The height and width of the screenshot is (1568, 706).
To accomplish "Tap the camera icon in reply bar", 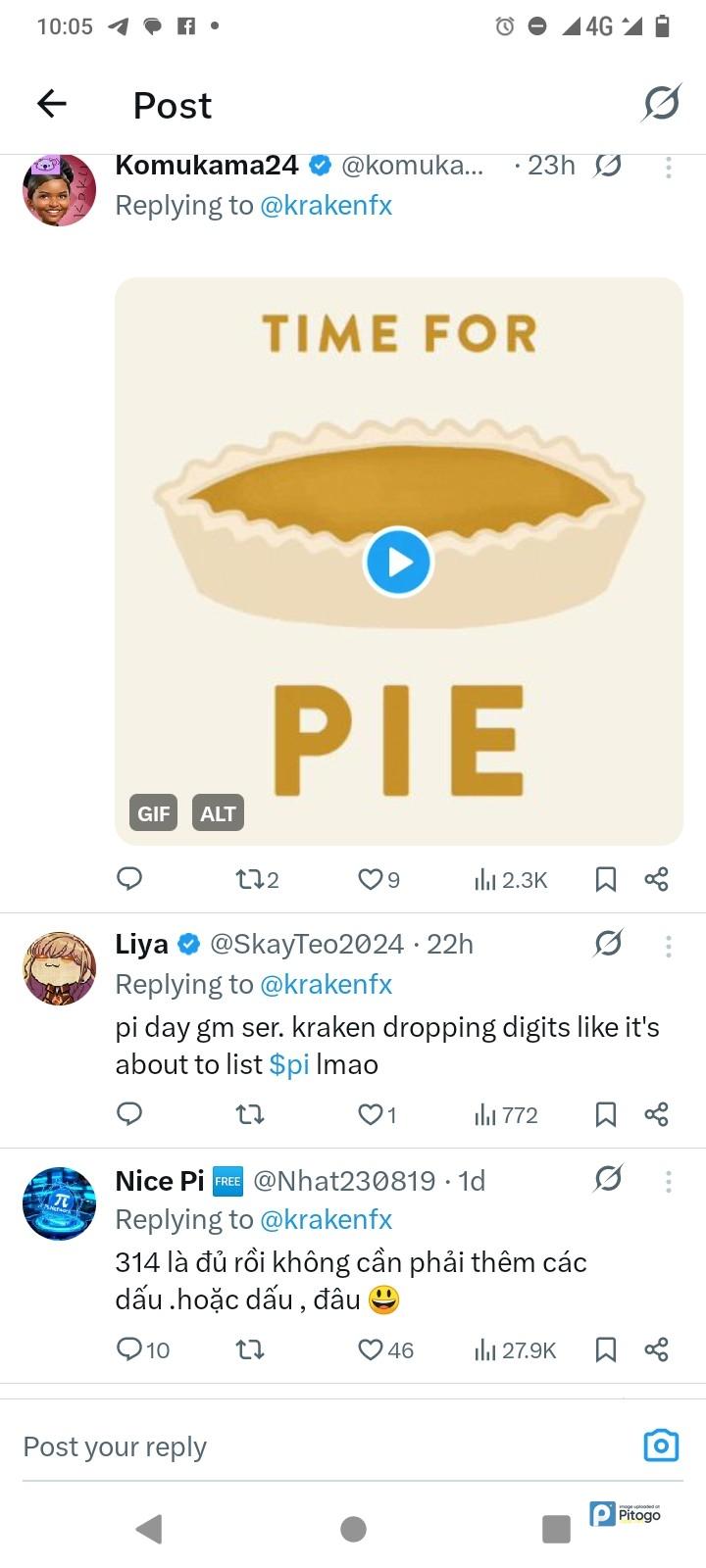I will tap(661, 1445).
